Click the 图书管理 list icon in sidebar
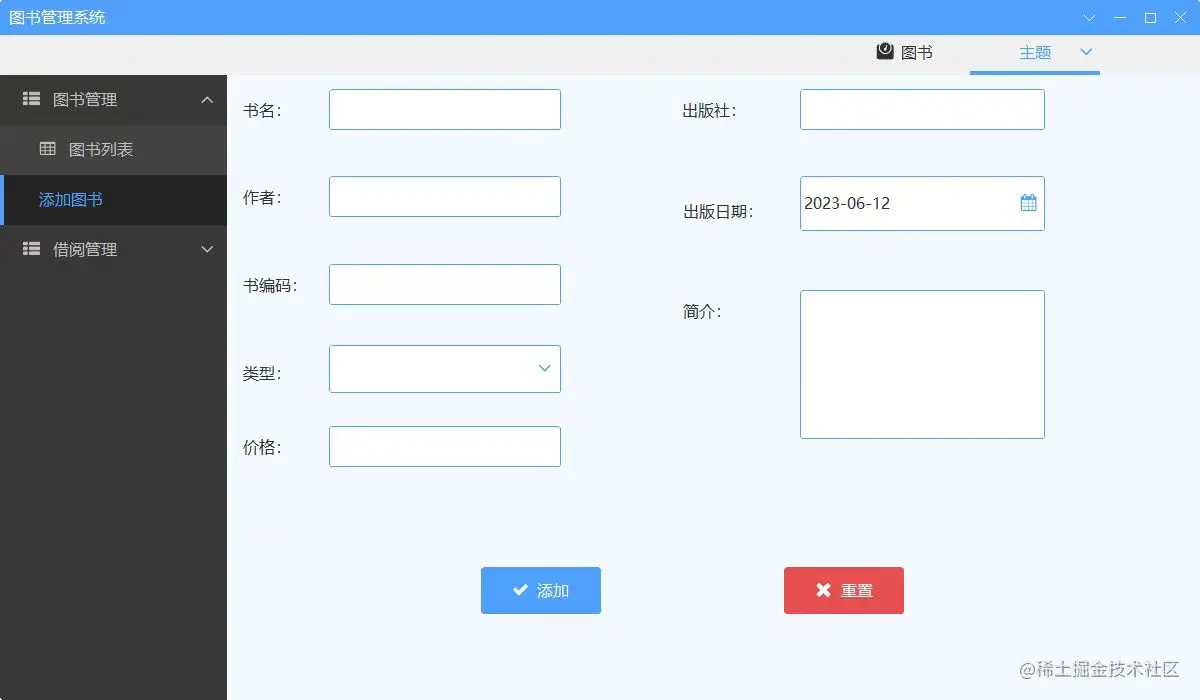Viewport: 1200px width, 700px height. (30, 100)
